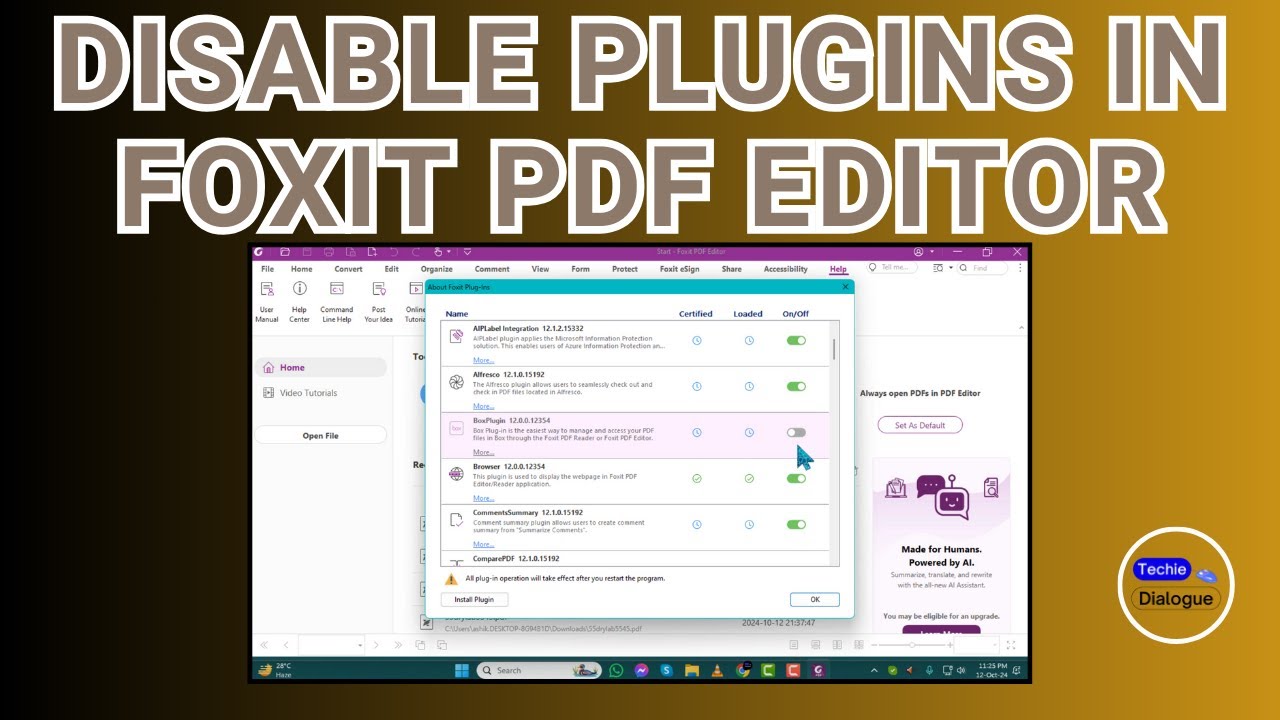Click the Certified status icon for Browser
This screenshot has width=1280, height=720.
[697, 479]
